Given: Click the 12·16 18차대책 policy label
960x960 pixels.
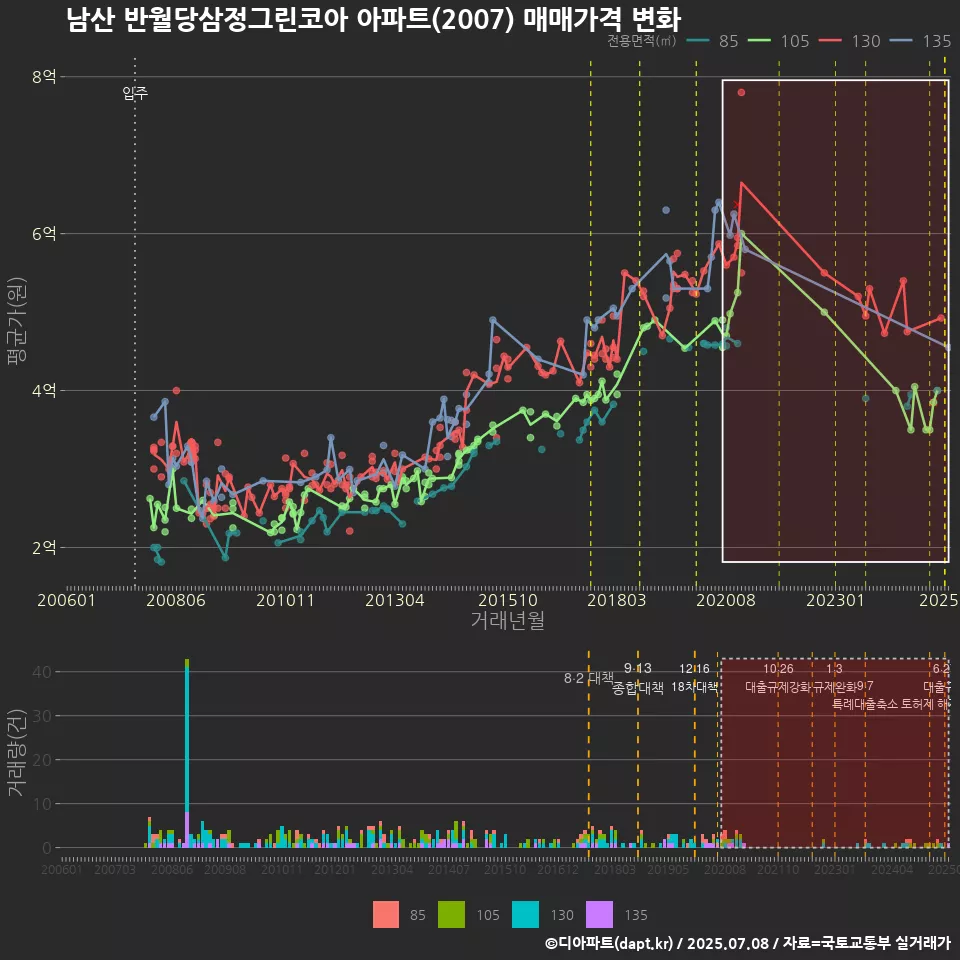Looking at the screenshot, I should [x=694, y=678].
